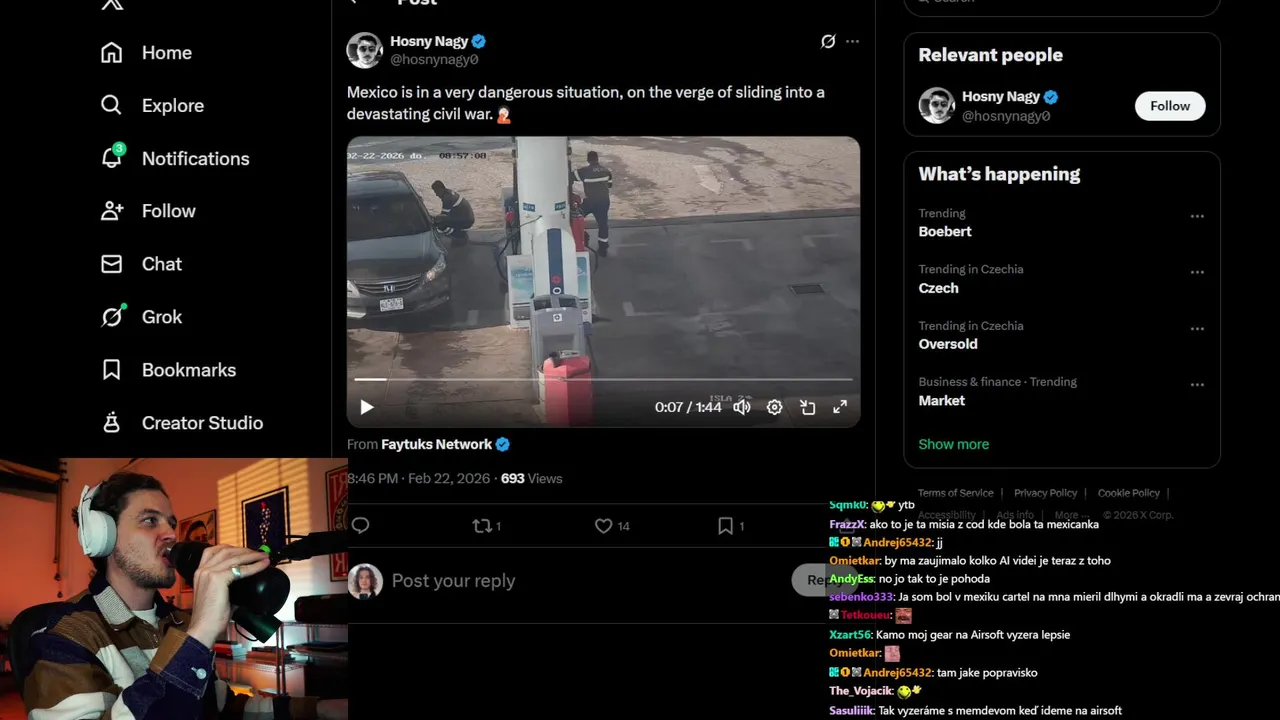The height and width of the screenshot is (720, 1280).
Task: Expand the video to fullscreen
Action: 840,407
